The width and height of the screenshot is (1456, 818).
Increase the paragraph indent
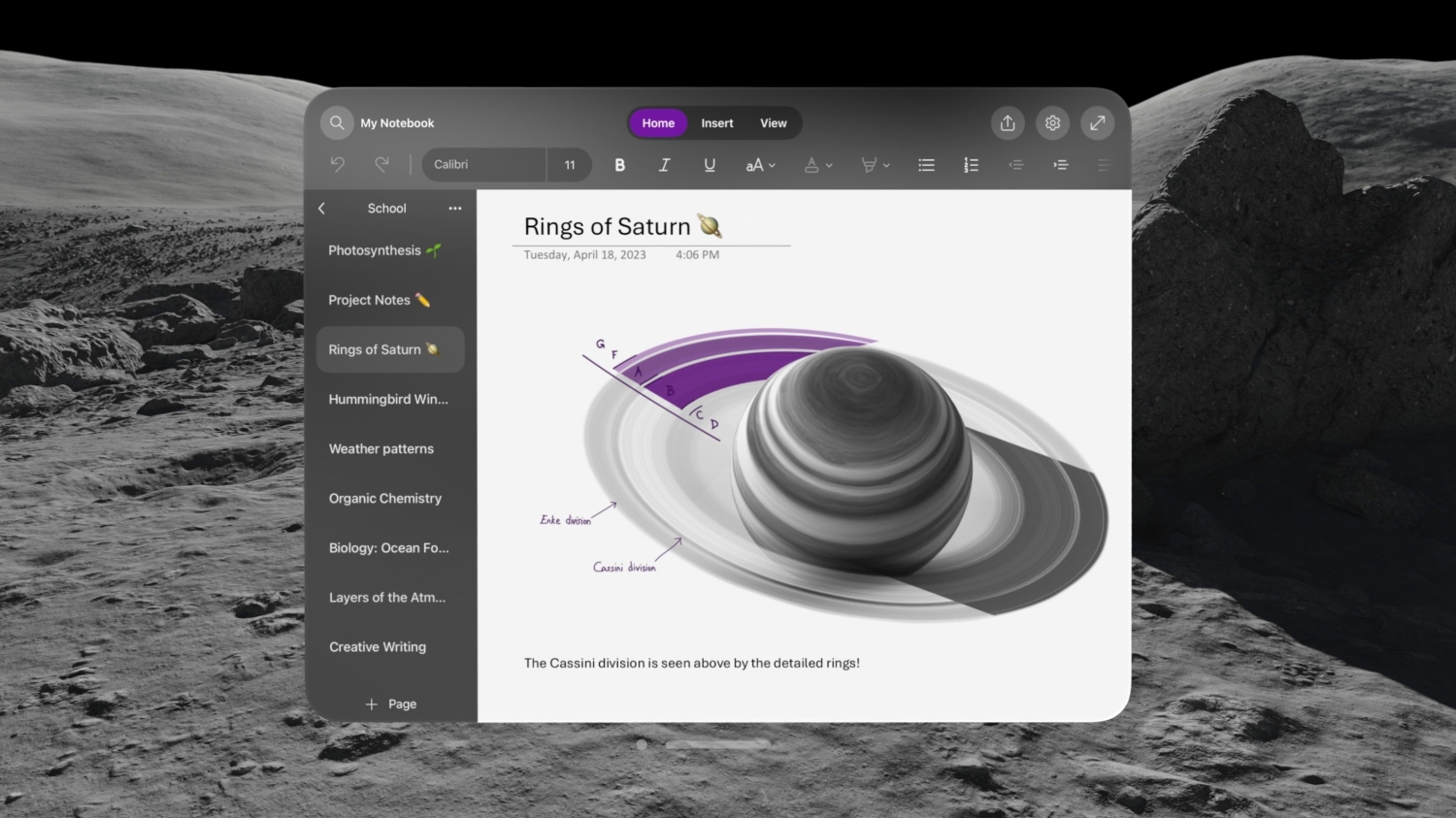tap(1061, 164)
